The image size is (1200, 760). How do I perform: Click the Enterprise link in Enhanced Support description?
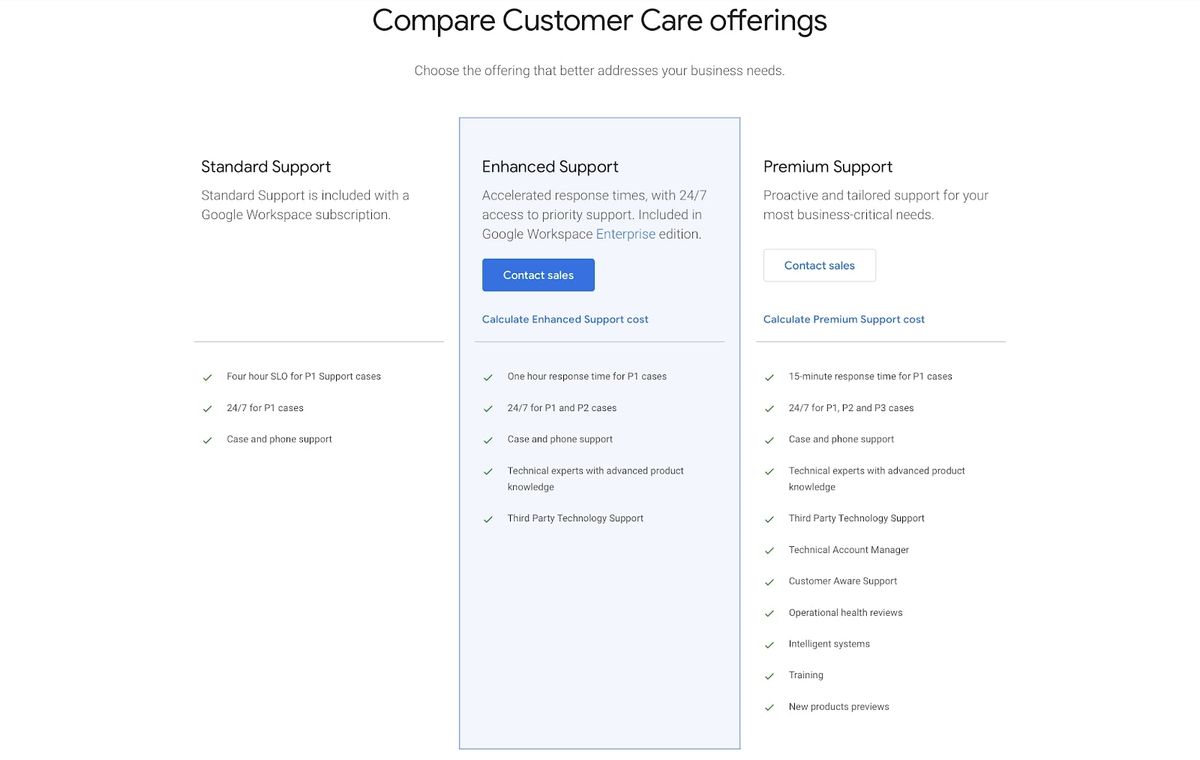coord(625,233)
